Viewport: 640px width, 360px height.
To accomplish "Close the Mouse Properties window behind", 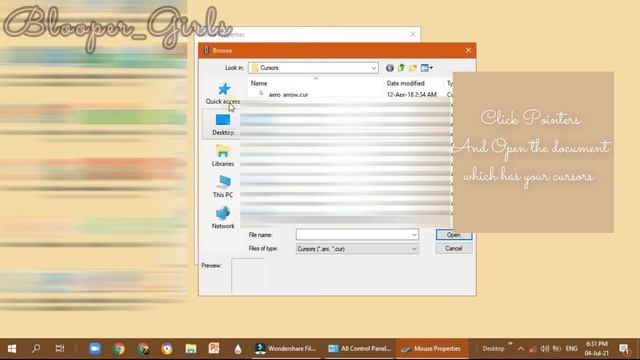I will [x=413, y=34].
